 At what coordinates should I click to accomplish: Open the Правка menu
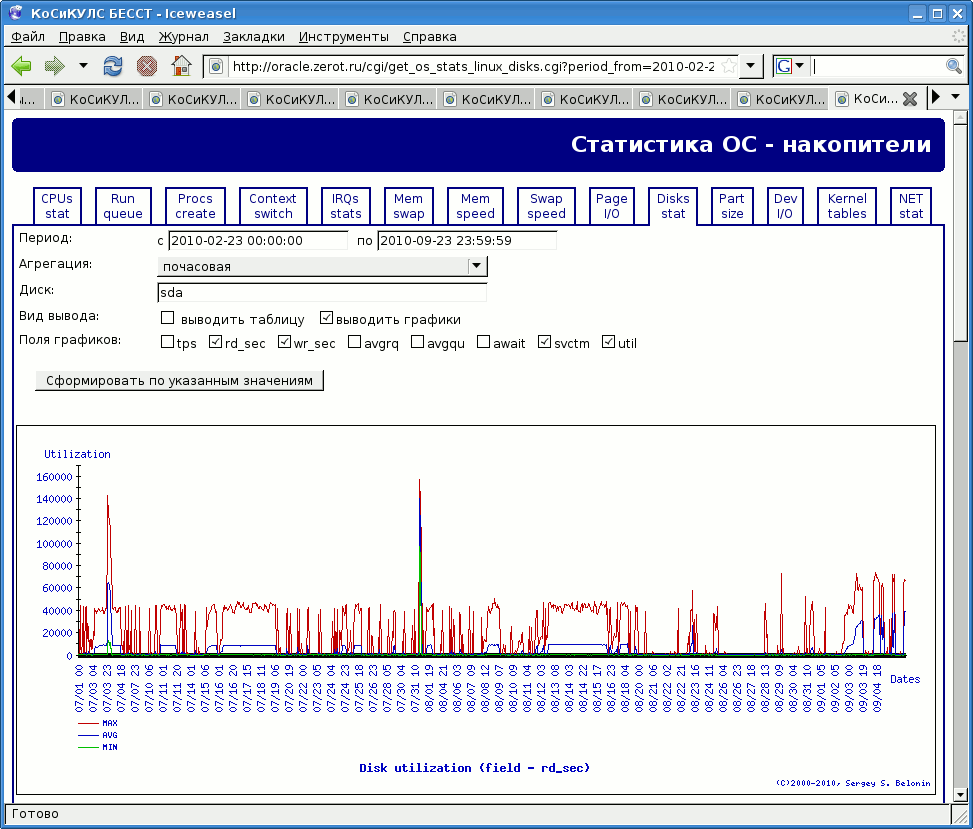tap(82, 37)
